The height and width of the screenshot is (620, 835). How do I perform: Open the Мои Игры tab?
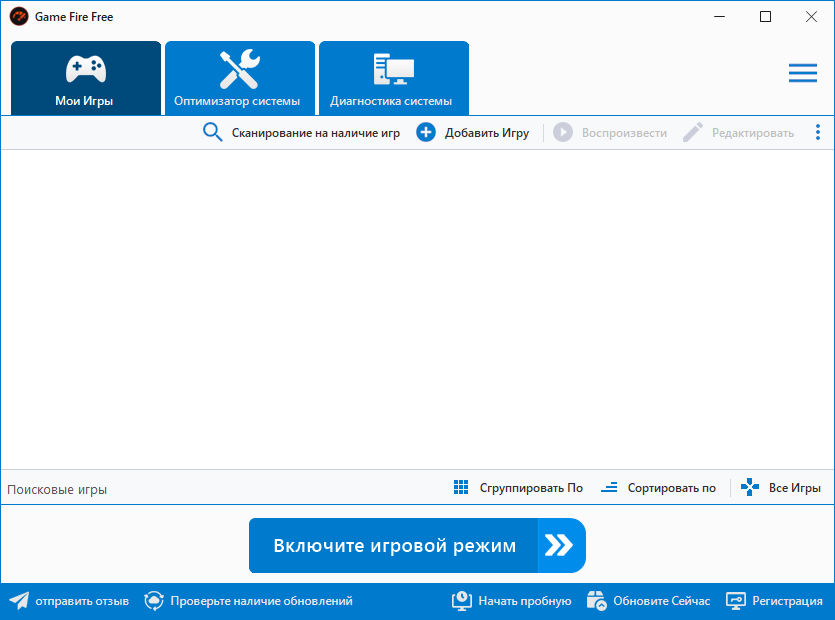[x=86, y=78]
